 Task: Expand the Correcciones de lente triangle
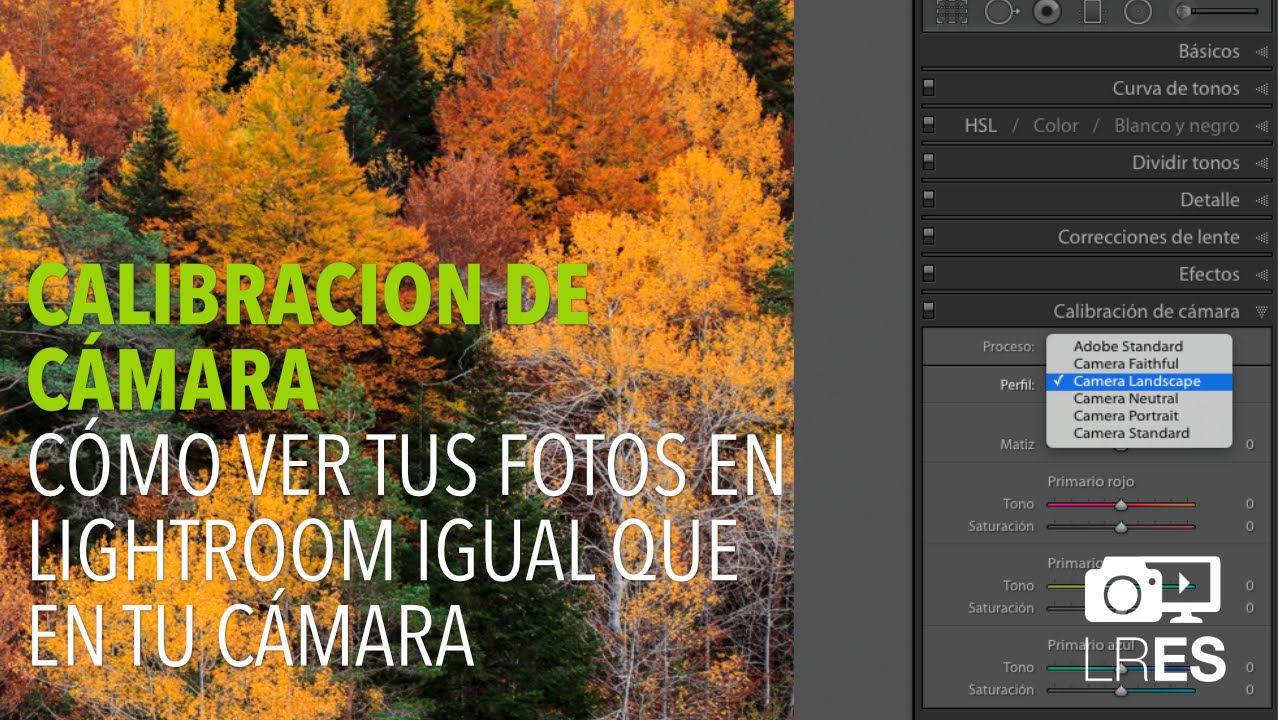(x=1260, y=237)
